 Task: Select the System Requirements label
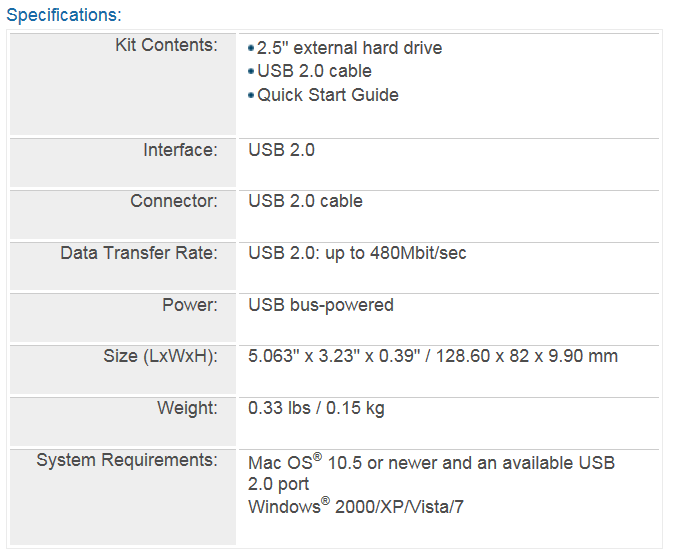click(x=127, y=460)
